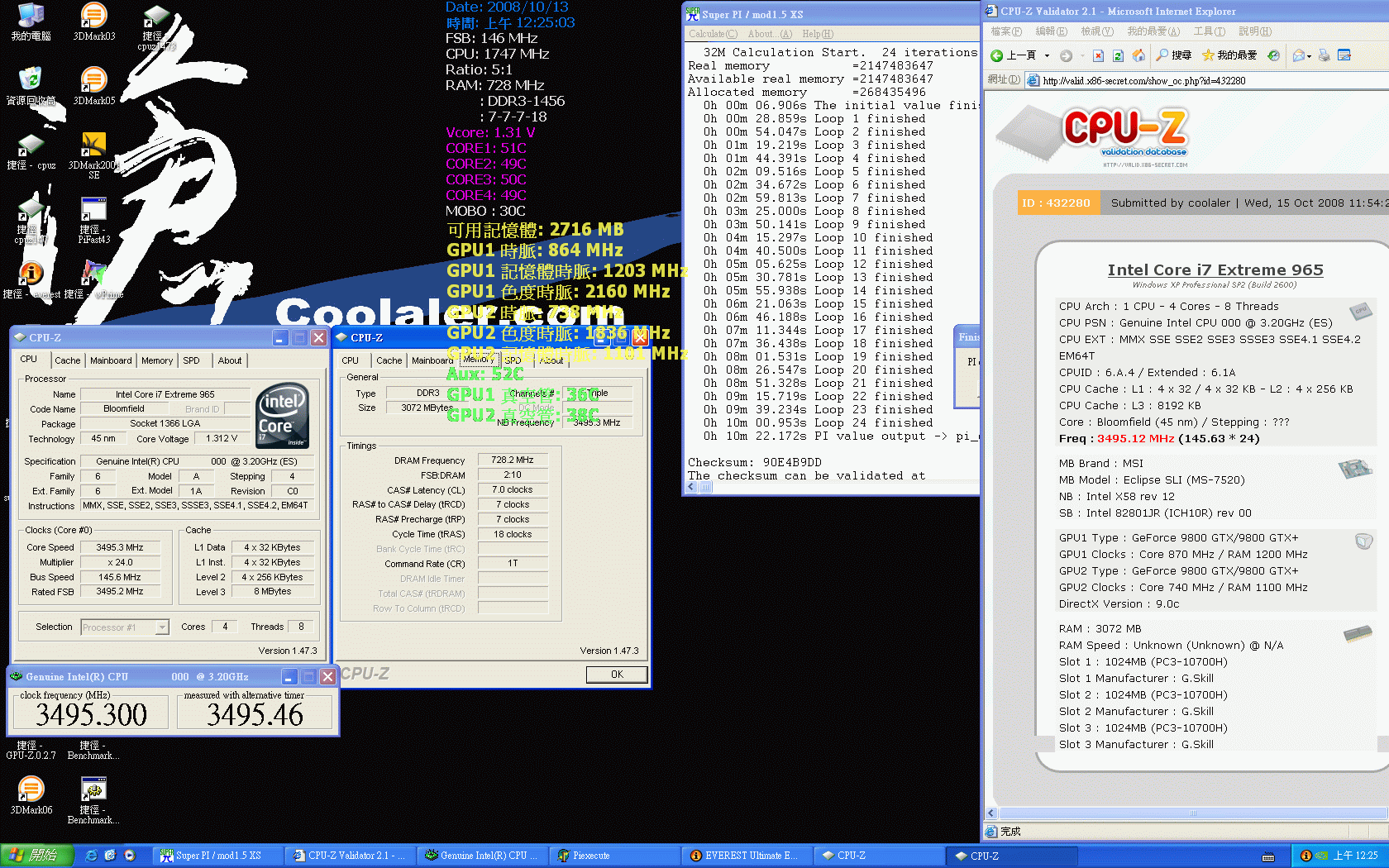Open the 檢視(V) View menu in Internet Explorer
1389x868 pixels.
tap(1097, 31)
